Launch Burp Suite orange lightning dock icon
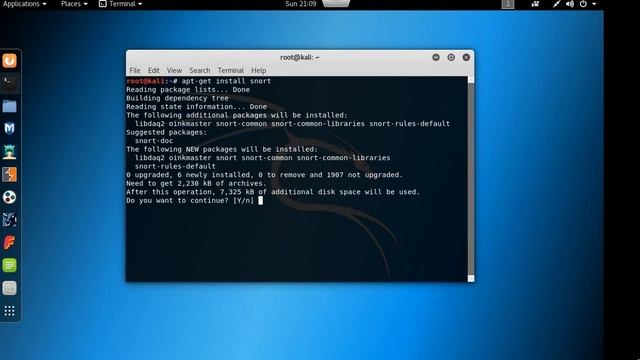This screenshot has width=640, height=360. point(9,175)
